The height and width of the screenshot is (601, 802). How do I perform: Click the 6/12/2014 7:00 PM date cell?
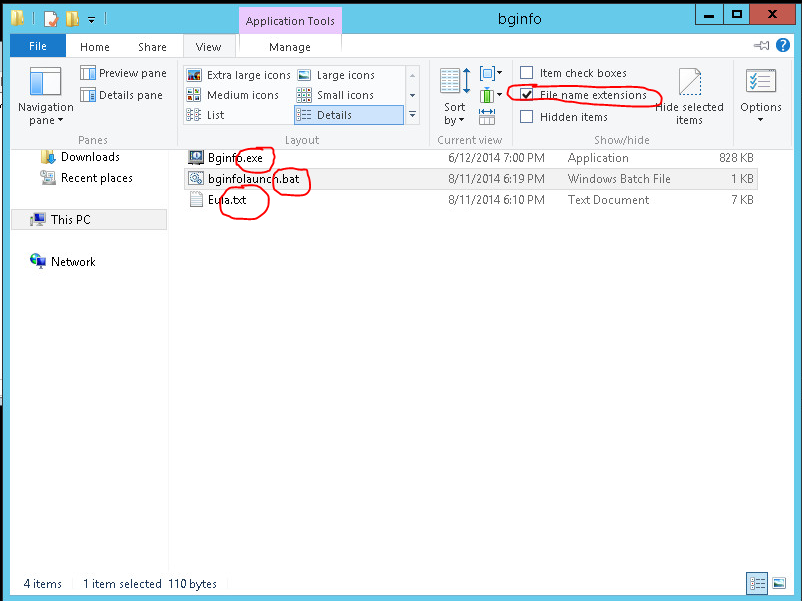point(496,158)
